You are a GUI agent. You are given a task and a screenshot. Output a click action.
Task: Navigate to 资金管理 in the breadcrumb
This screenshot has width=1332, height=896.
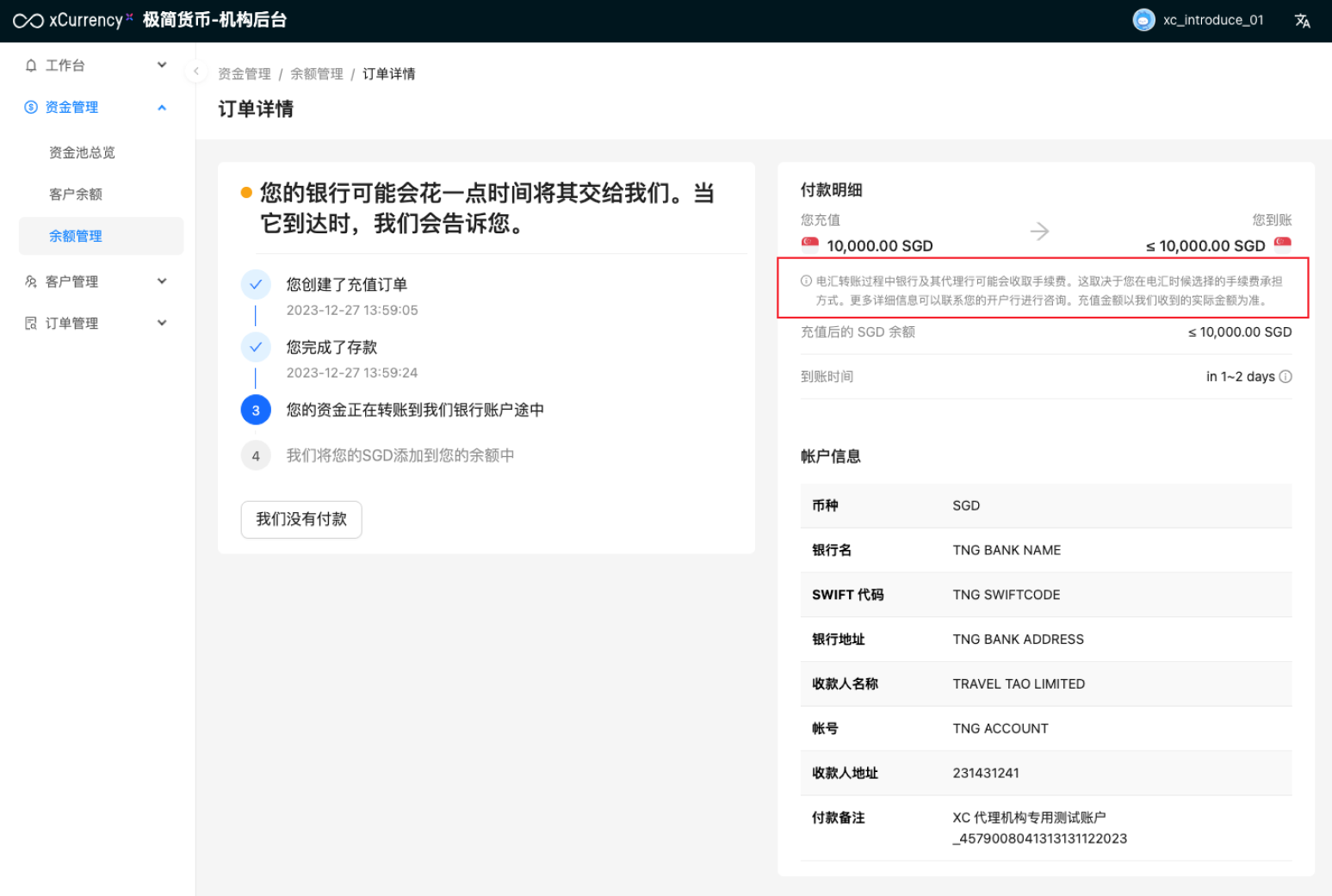pyautogui.click(x=245, y=74)
